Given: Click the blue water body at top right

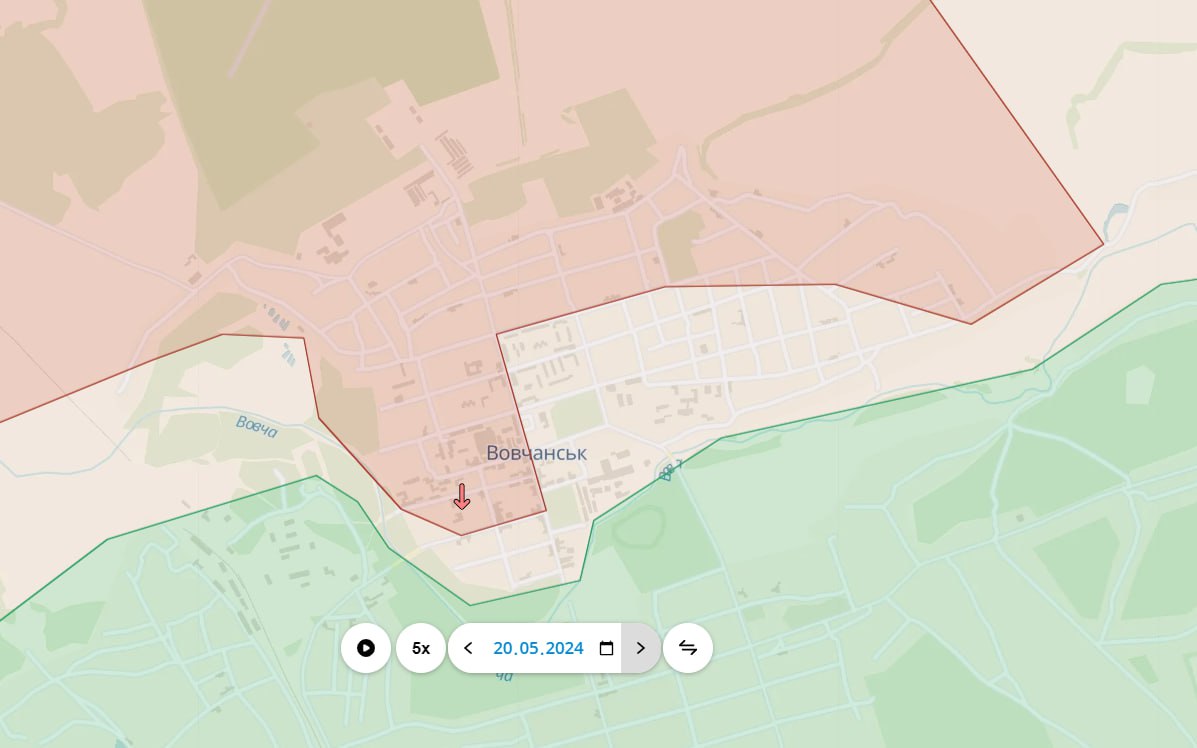Looking at the screenshot, I should 1118,214.
